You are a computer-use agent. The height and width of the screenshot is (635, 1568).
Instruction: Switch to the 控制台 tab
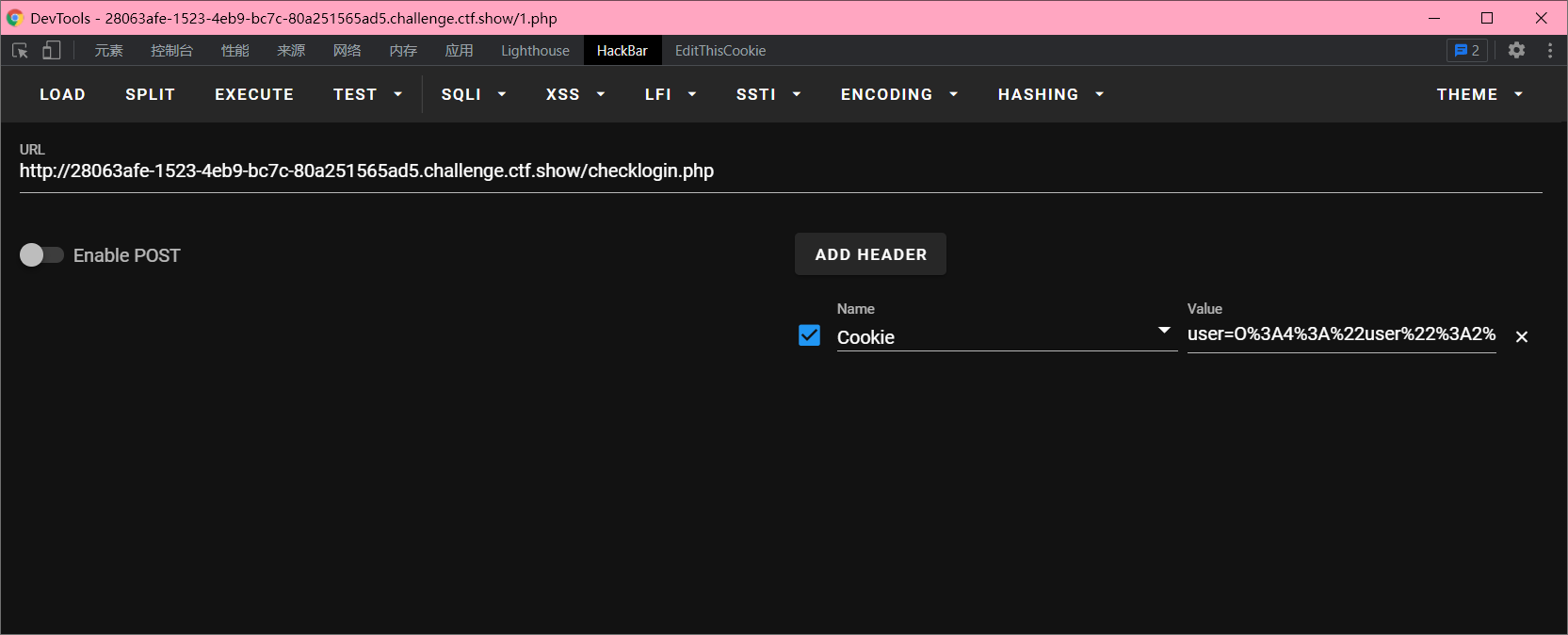171,50
